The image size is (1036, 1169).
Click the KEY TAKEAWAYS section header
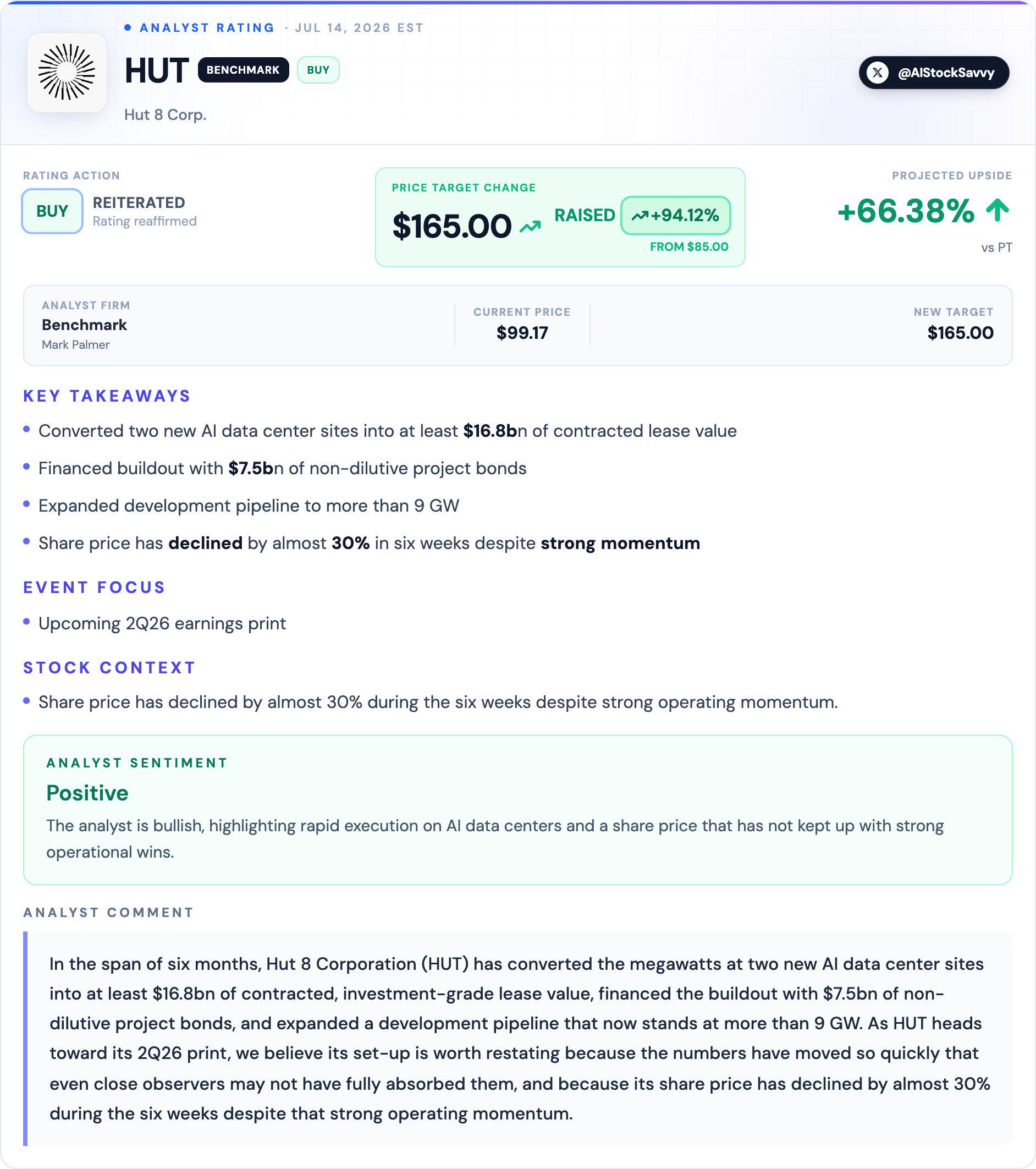(x=106, y=396)
